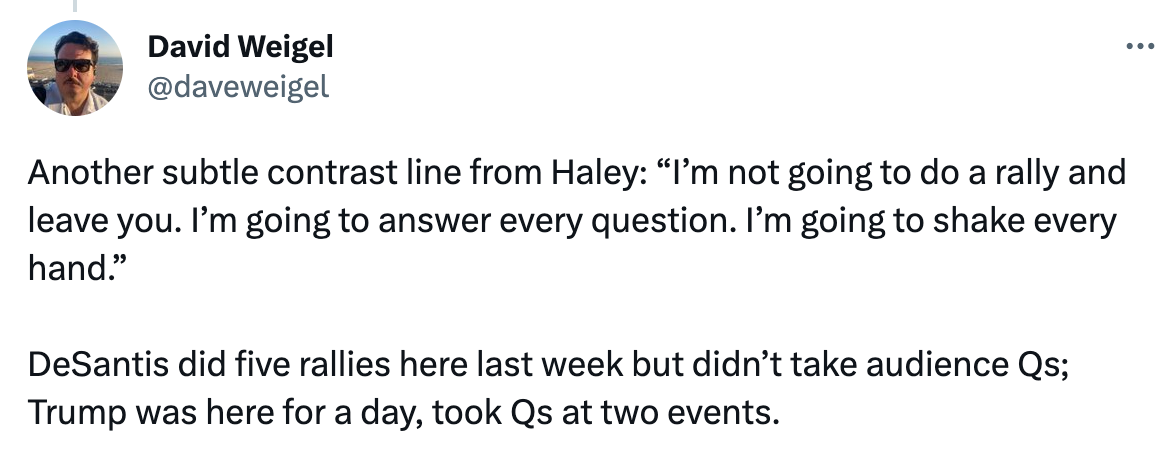This screenshot has height=458, width=1176.
Task: Click the David Weigel display name
Action: tap(240, 47)
